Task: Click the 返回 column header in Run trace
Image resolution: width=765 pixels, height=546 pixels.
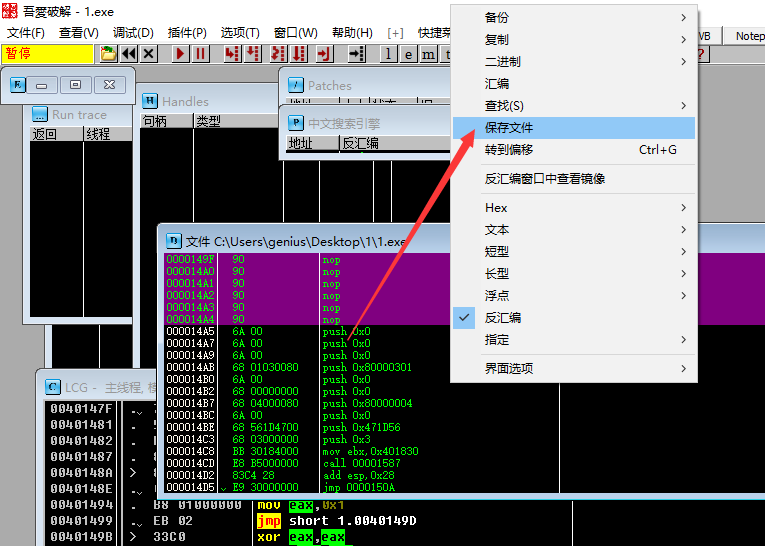Action: [x=57, y=134]
